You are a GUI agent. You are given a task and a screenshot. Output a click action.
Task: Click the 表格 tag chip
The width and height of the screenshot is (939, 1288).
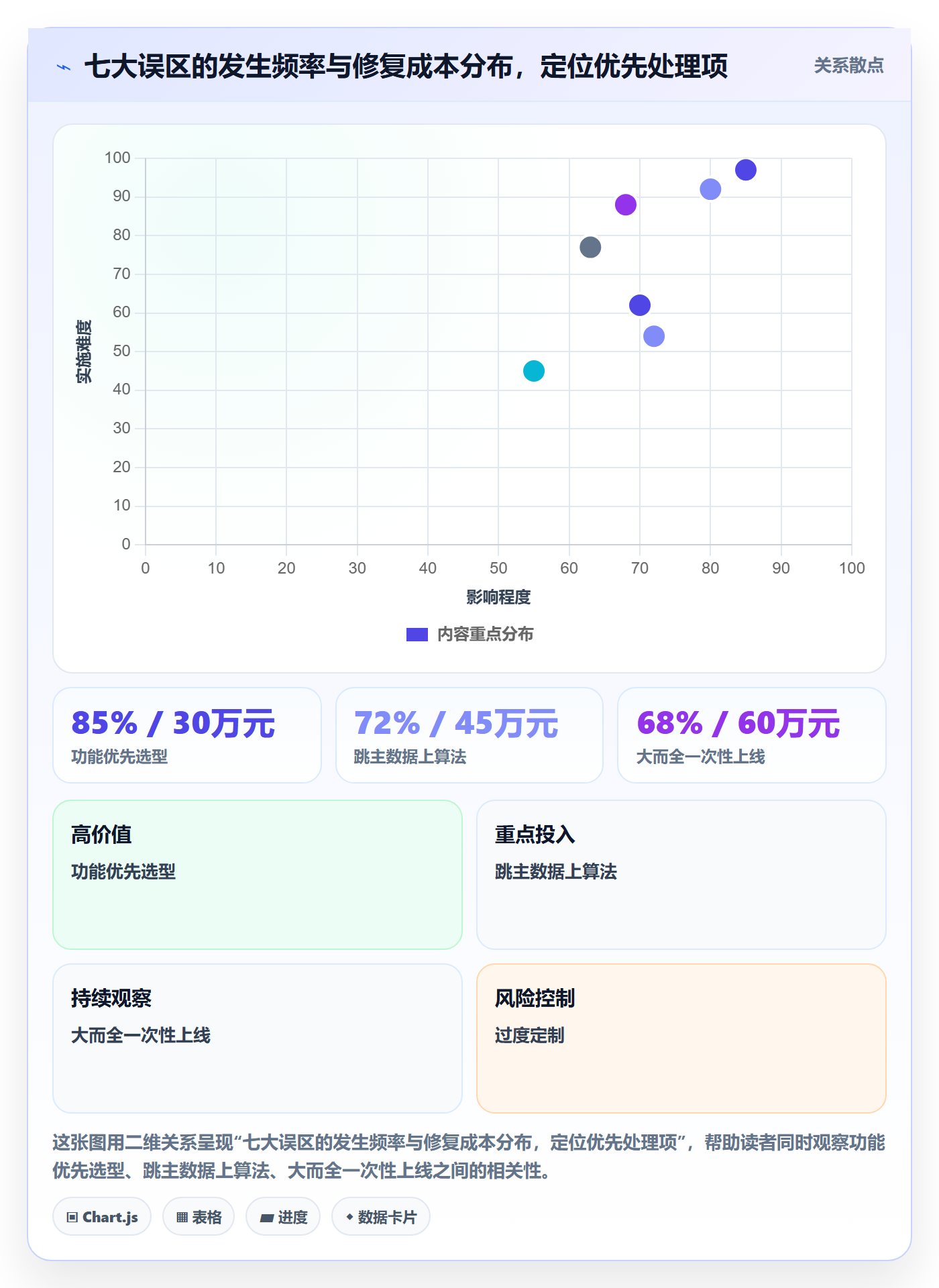tap(199, 1216)
